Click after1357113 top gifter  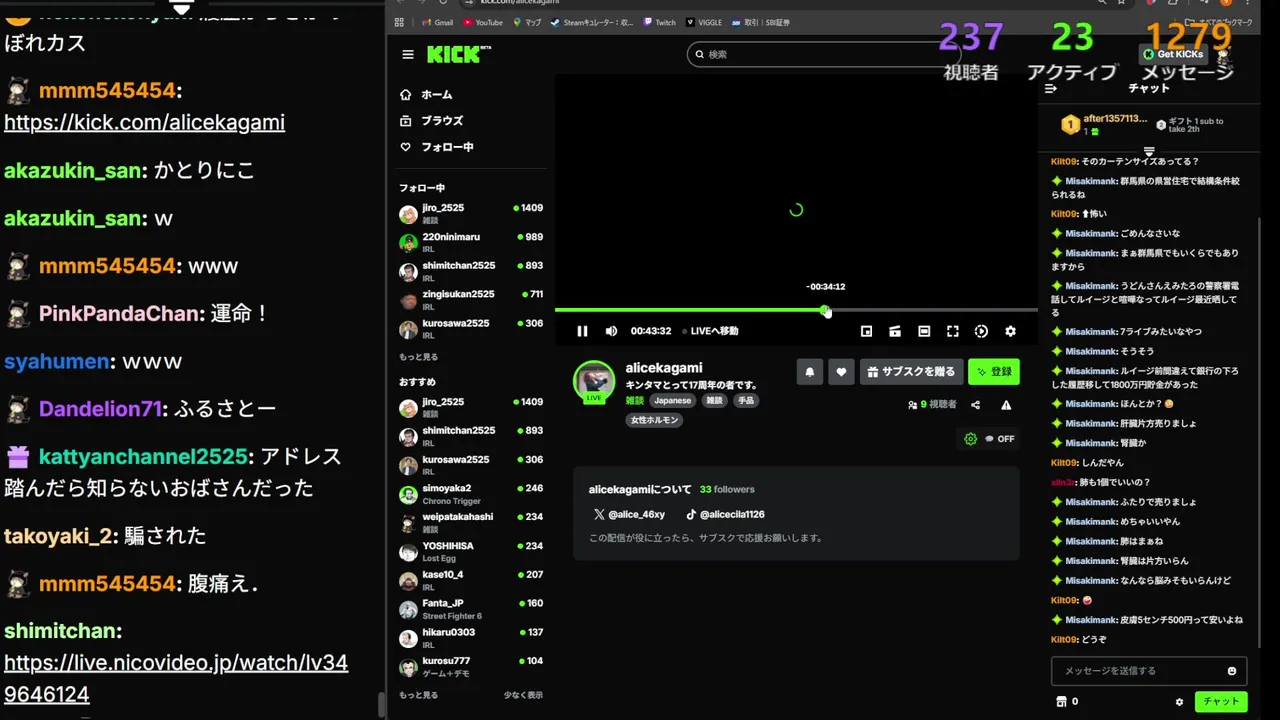[x=1105, y=124]
